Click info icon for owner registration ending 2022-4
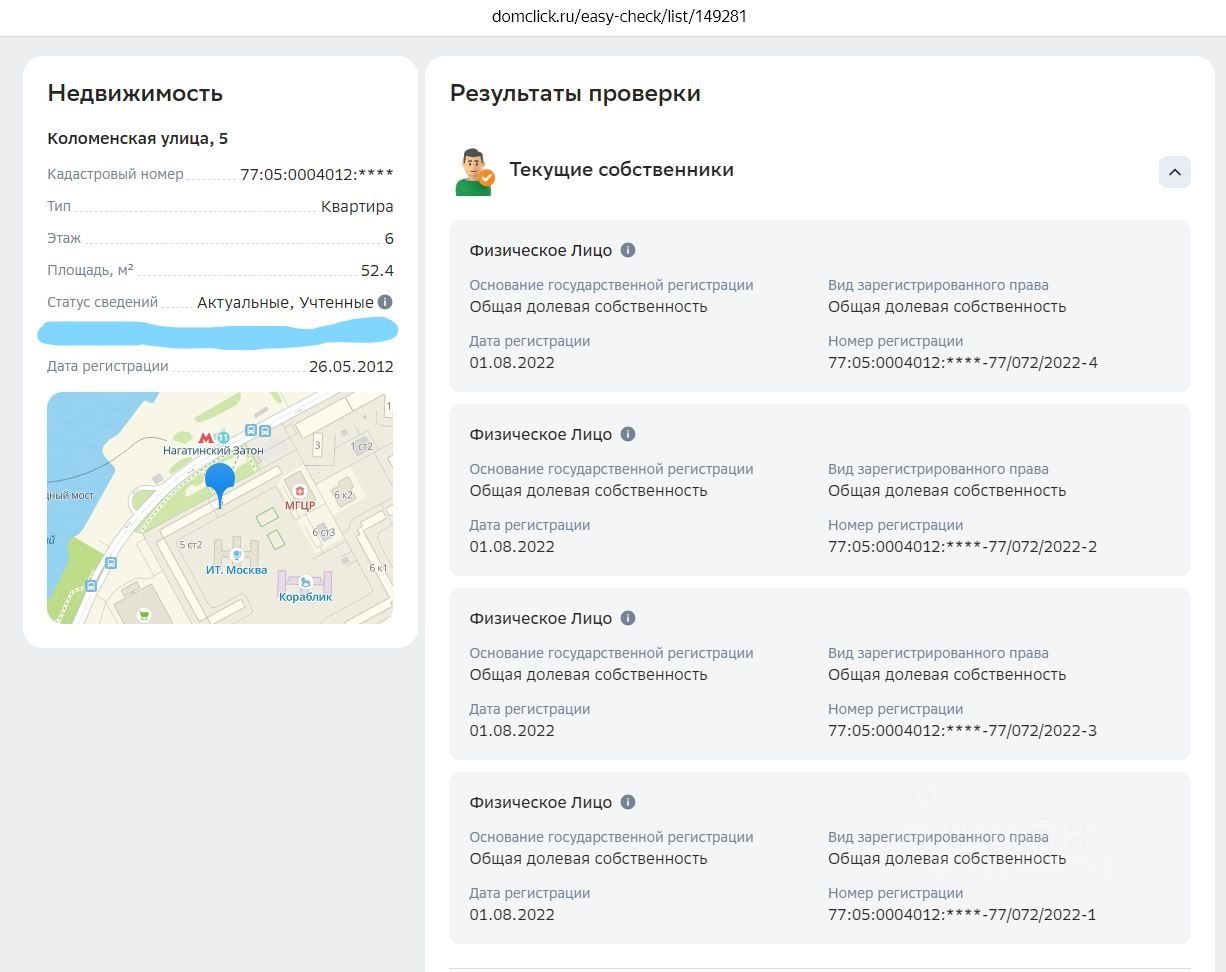The width and height of the screenshot is (1226, 972). (628, 250)
